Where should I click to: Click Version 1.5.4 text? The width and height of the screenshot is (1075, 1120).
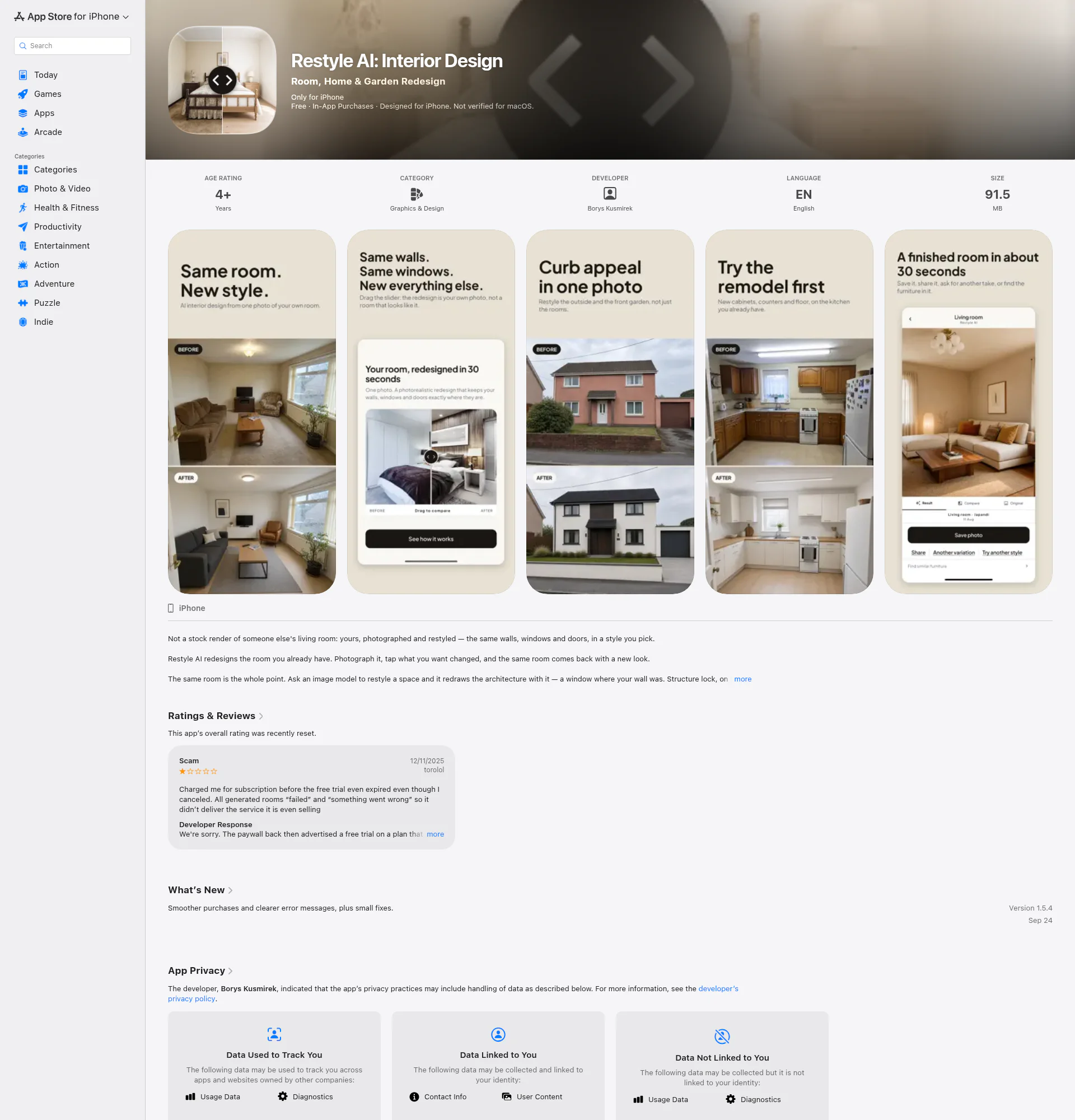click(1030, 908)
